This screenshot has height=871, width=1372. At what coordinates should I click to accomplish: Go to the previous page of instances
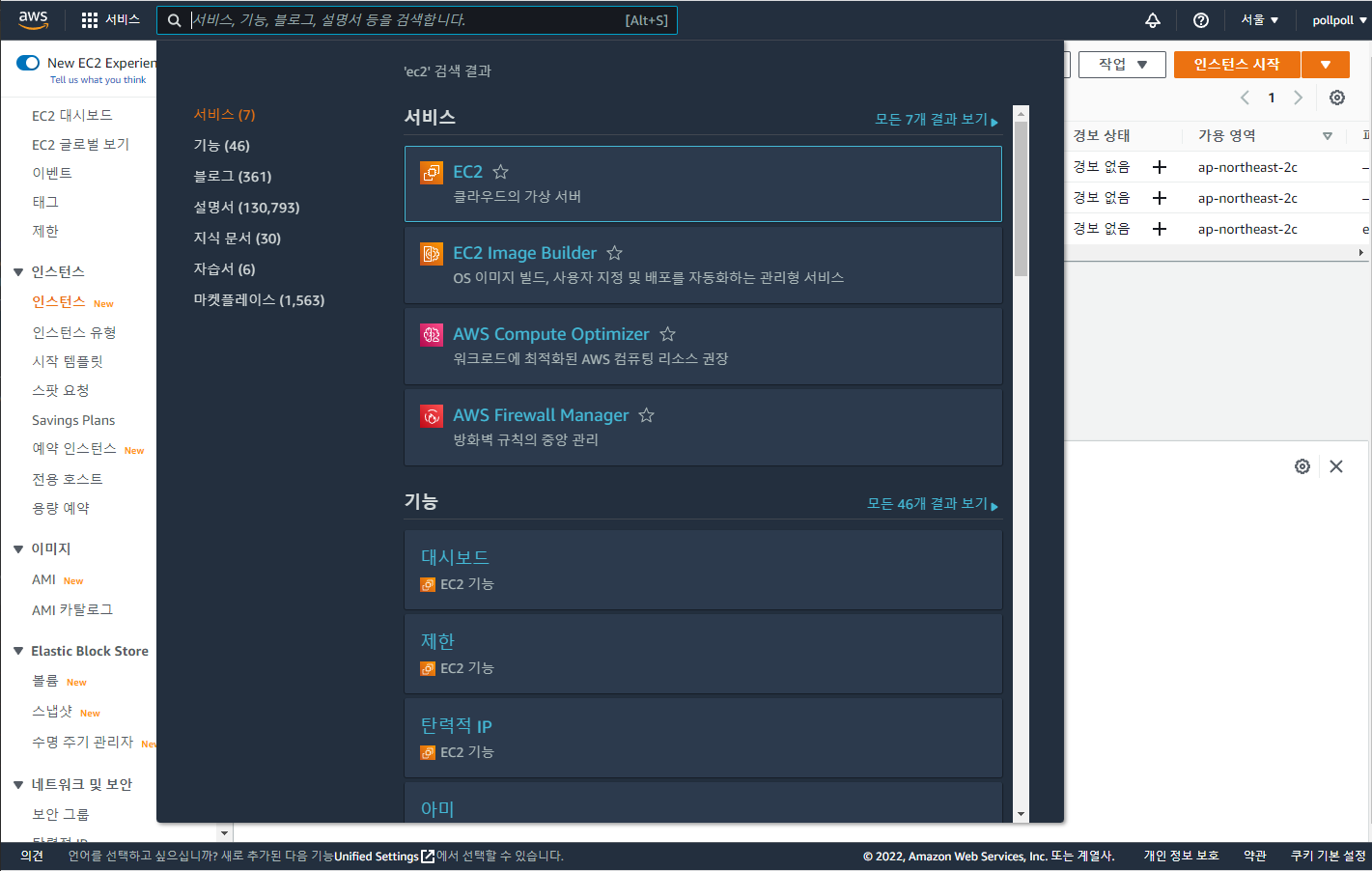point(1245,98)
